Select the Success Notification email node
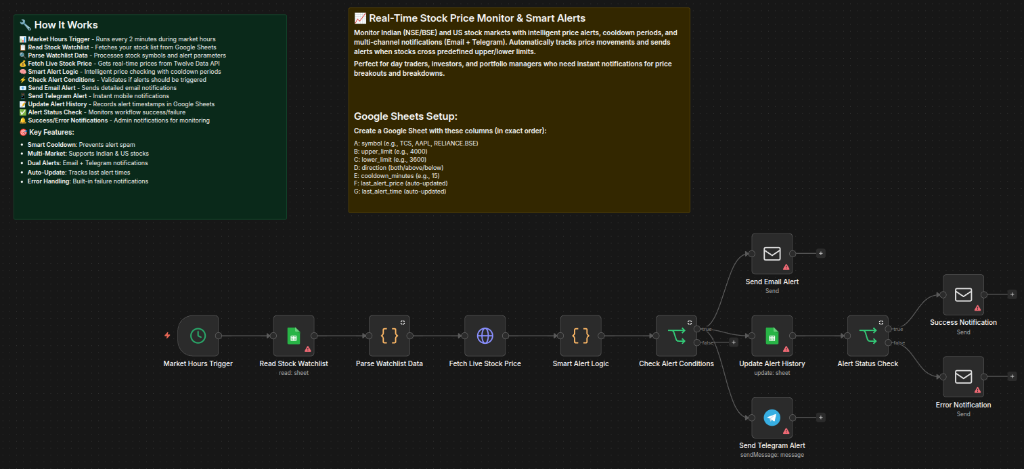 click(963, 295)
